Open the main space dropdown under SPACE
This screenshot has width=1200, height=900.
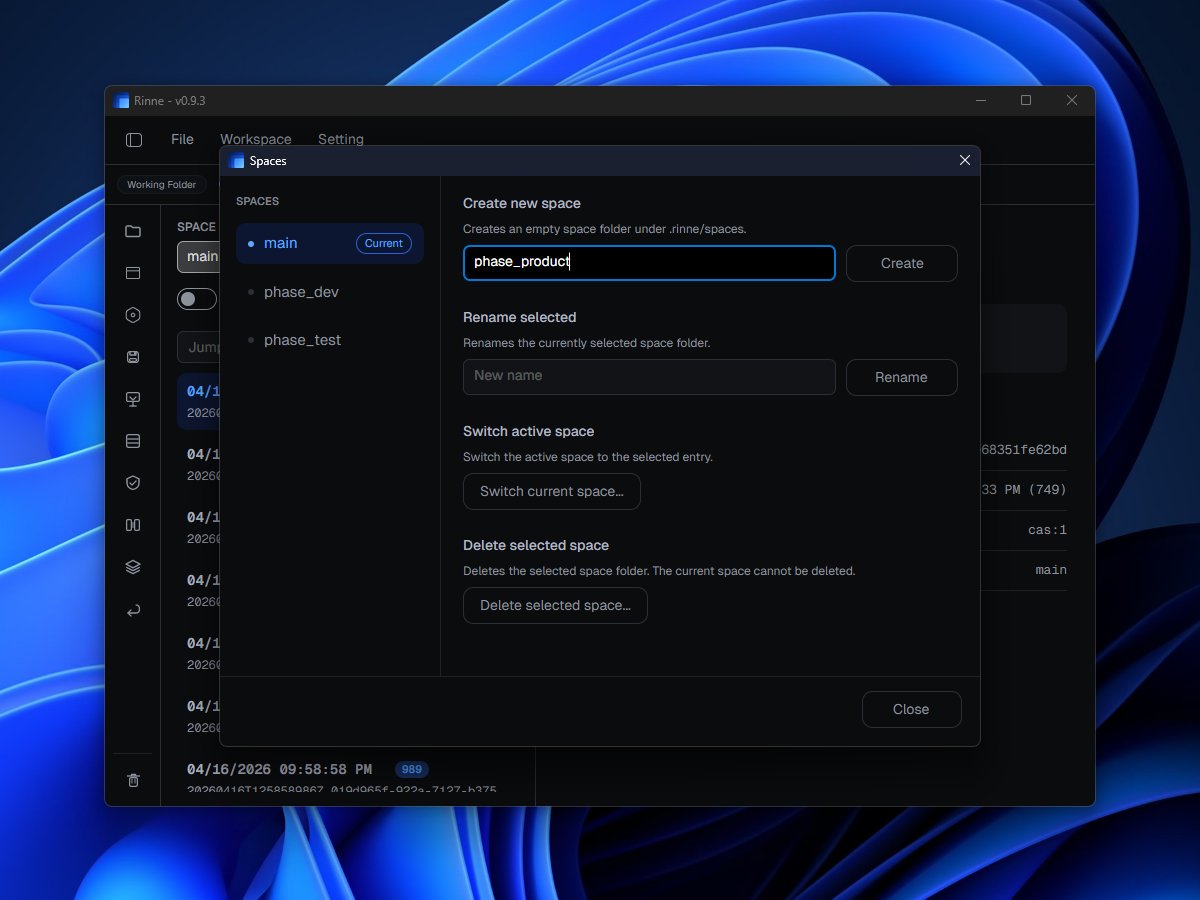[x=200, y=256]
